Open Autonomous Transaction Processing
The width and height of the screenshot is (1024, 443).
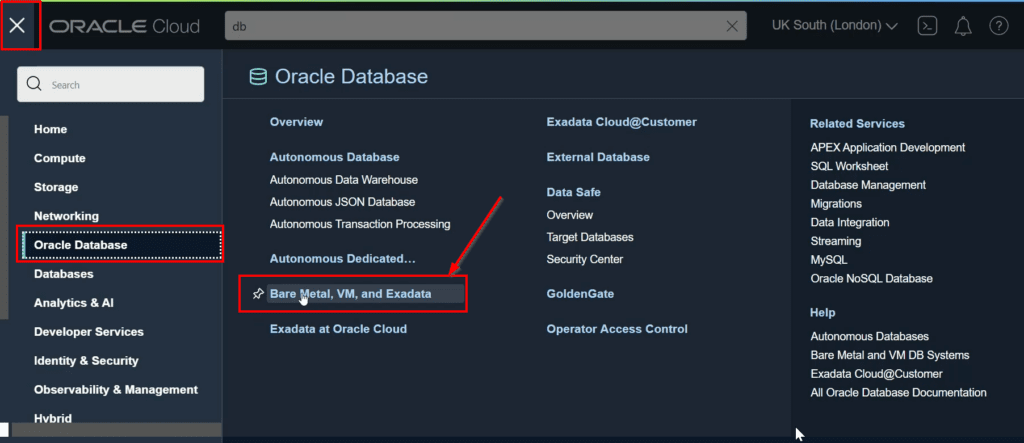tap(360, 224)
